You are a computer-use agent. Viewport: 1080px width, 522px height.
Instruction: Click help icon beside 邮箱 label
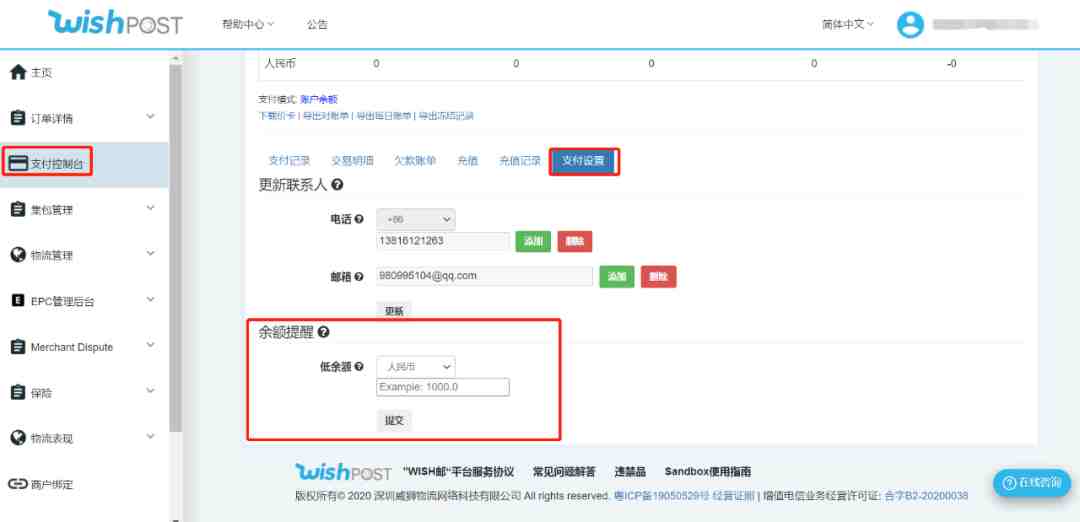click(x=358, y=277)
